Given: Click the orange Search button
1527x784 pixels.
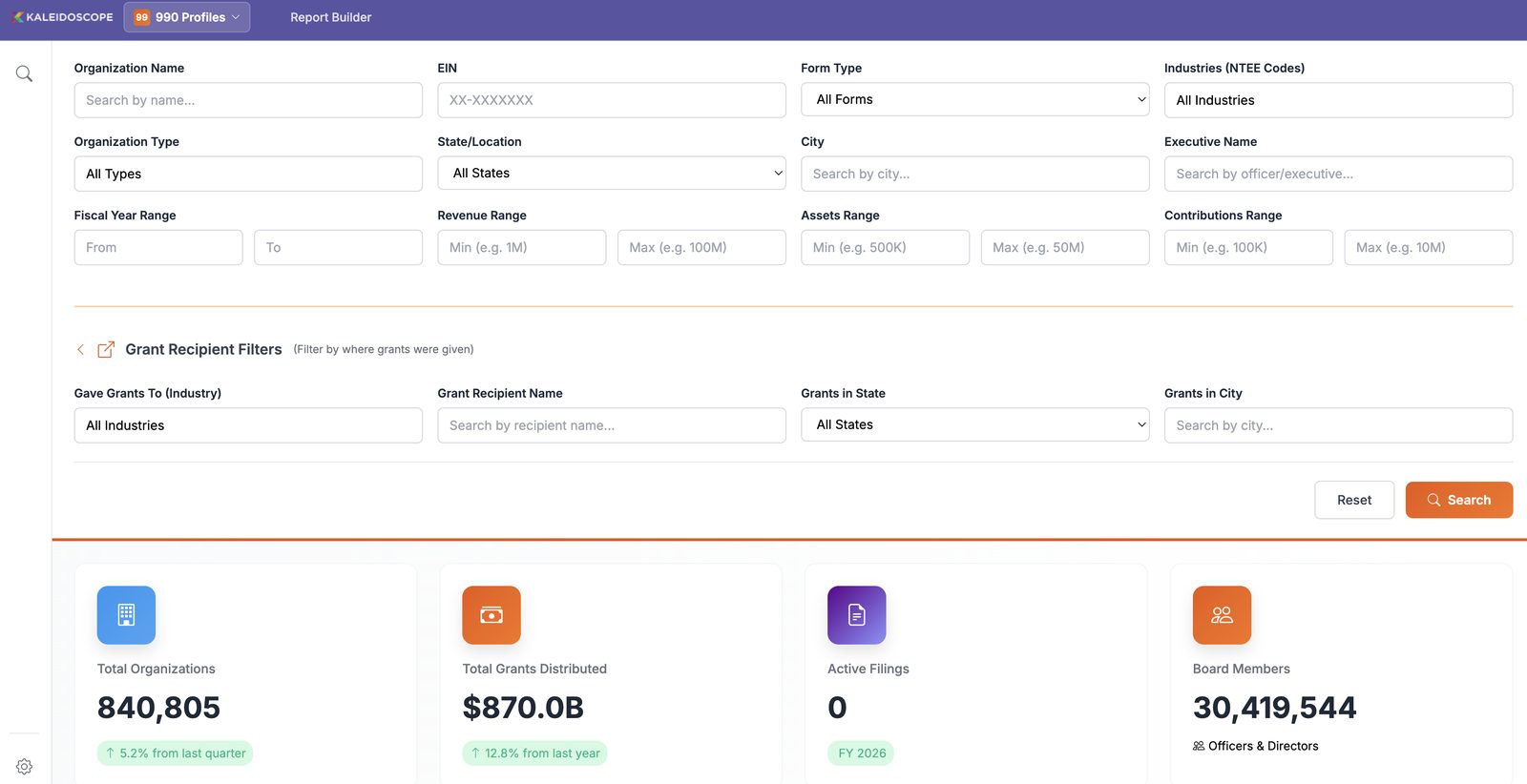Looking at the screenshot, I should click(x=1459, y=500).
